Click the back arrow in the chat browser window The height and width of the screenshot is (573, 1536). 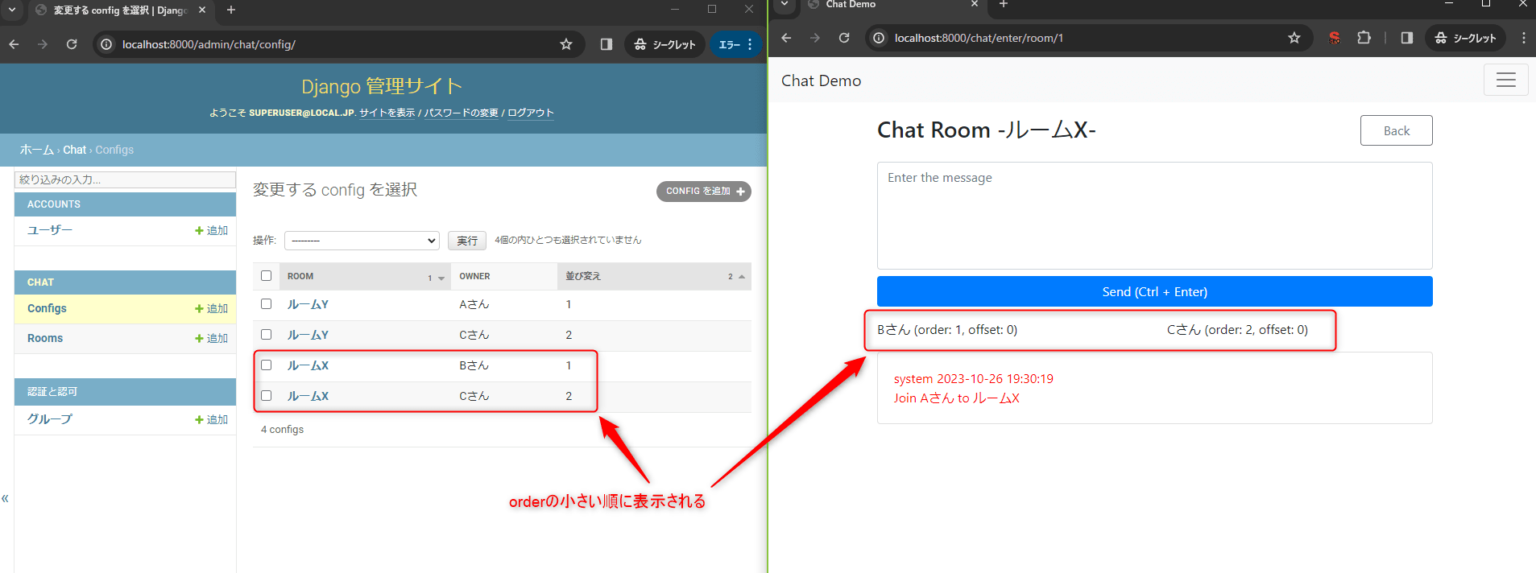(786, 38)
